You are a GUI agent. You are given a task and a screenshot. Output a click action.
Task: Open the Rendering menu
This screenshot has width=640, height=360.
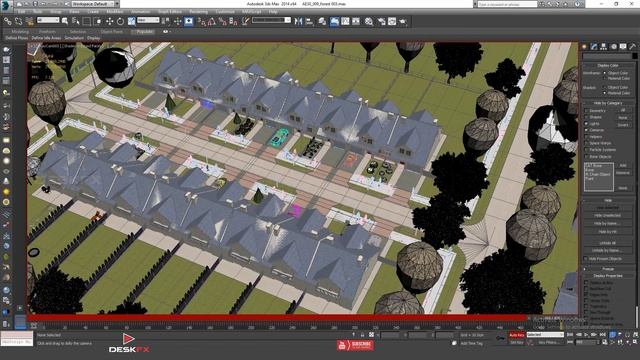click(198, 12)
